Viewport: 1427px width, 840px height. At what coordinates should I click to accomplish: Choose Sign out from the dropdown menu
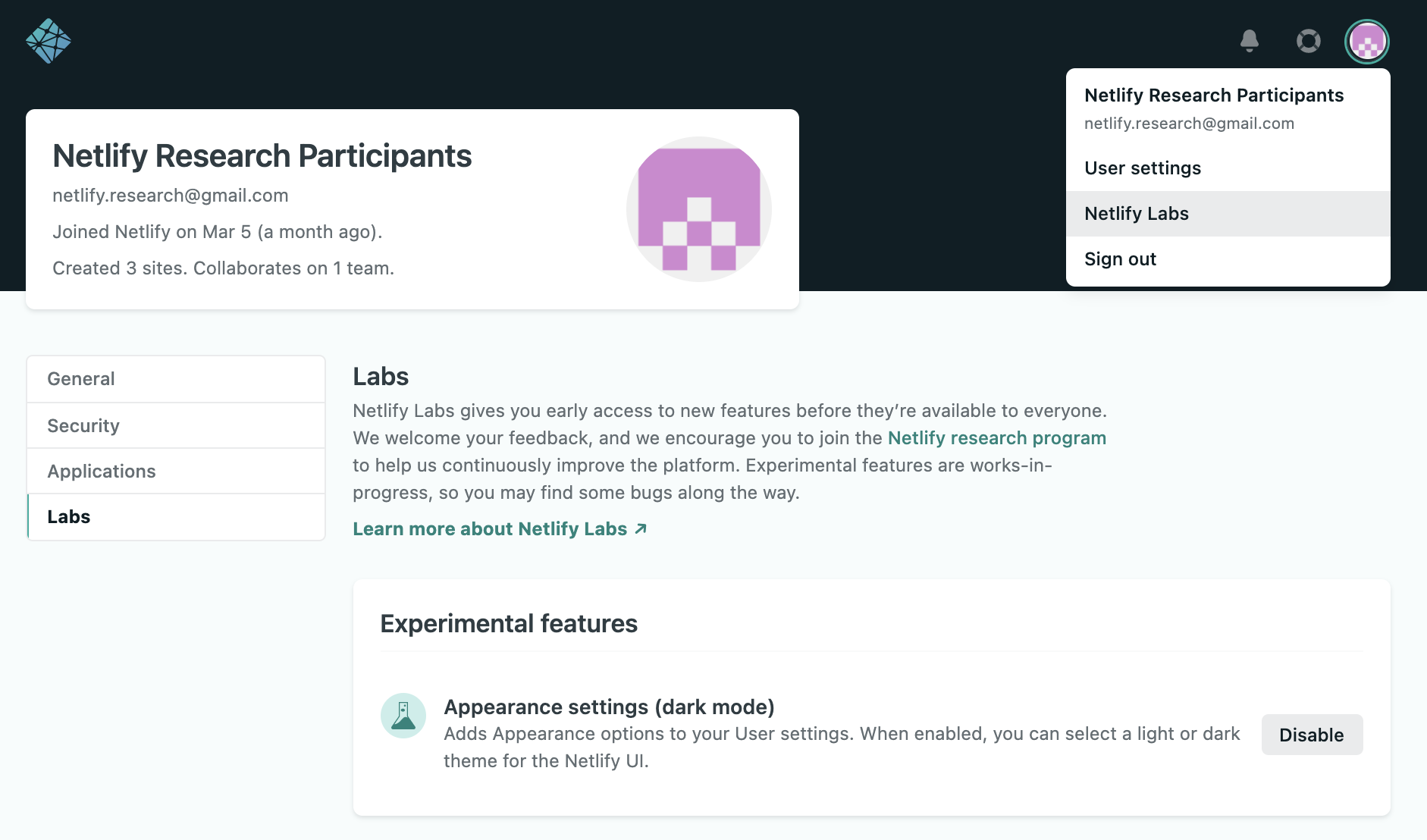coord(1120,259)
